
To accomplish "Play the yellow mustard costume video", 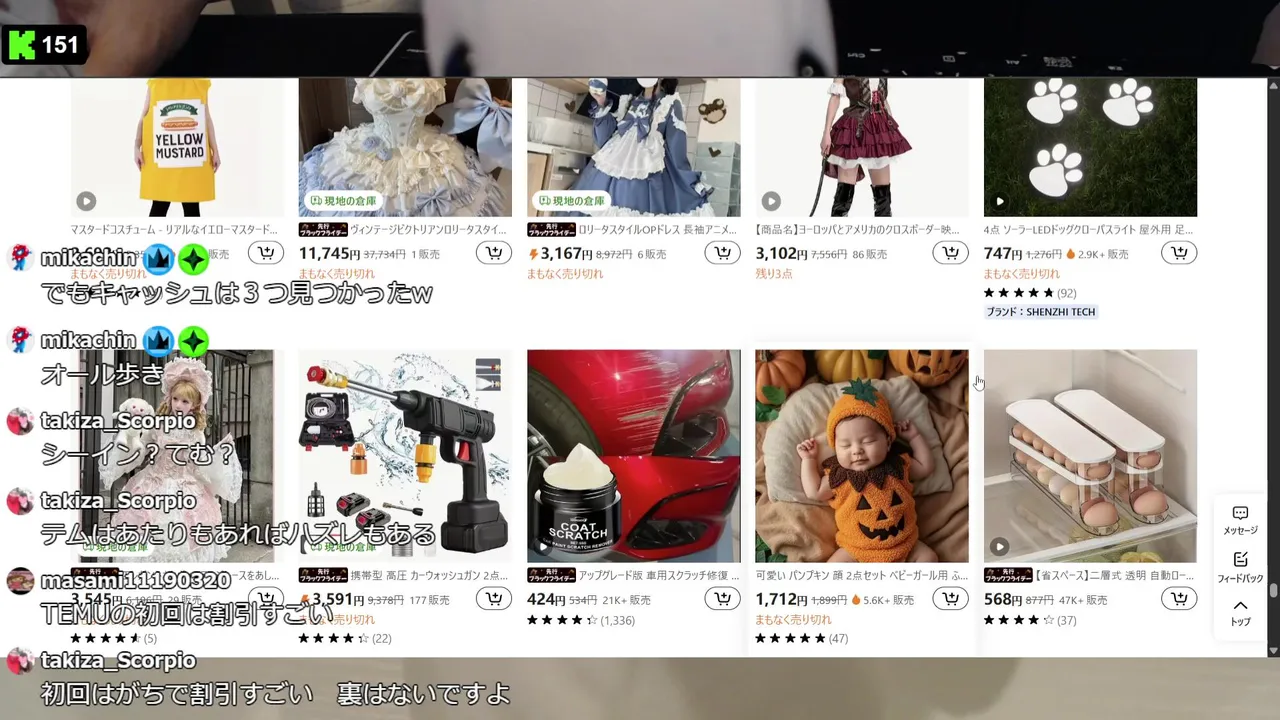I will pyautogui.click(x=87, y=201).
